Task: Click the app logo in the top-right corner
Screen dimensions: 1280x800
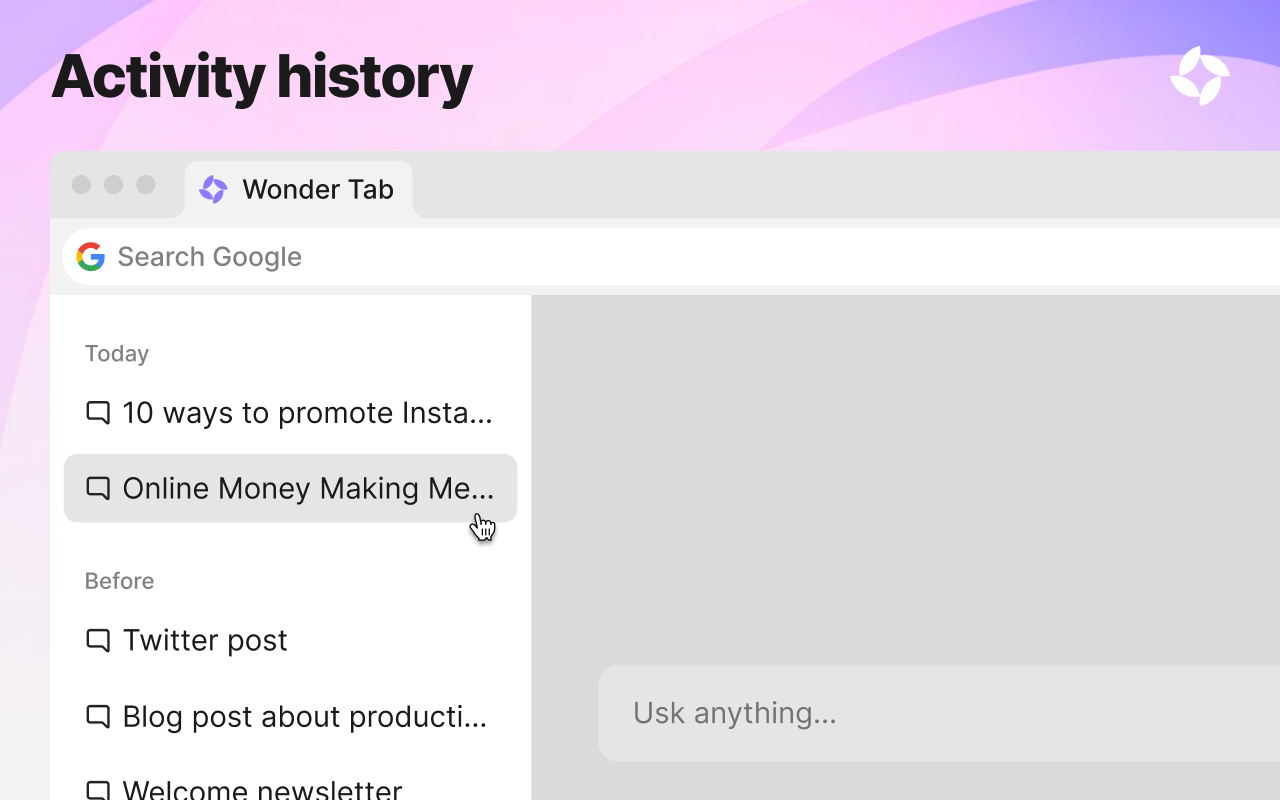Action: (1199, 74)
